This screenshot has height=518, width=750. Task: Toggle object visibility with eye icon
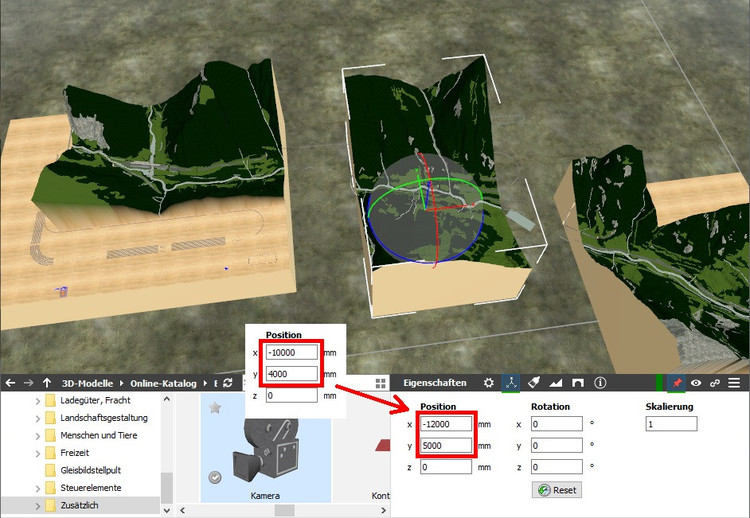tap(696, 383)
